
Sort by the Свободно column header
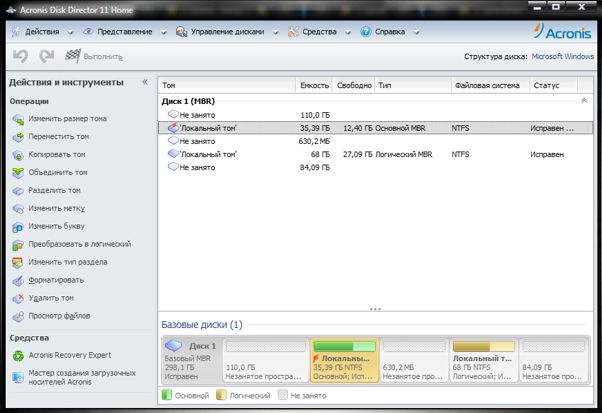point(354,85)
